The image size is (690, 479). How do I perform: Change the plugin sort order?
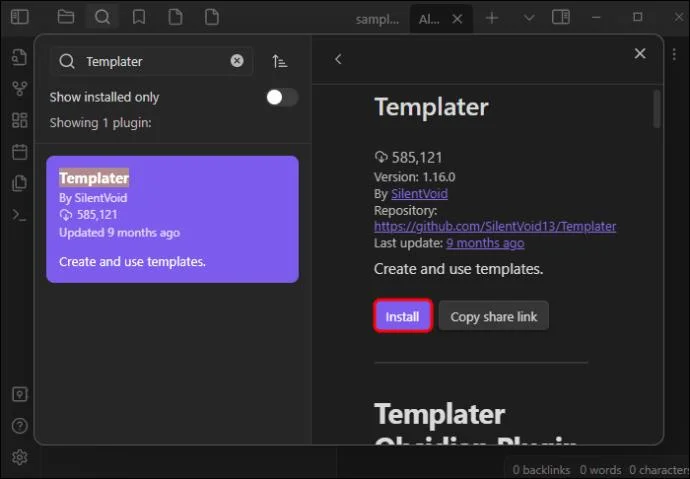pyautogui.click(x=279, y=61)
